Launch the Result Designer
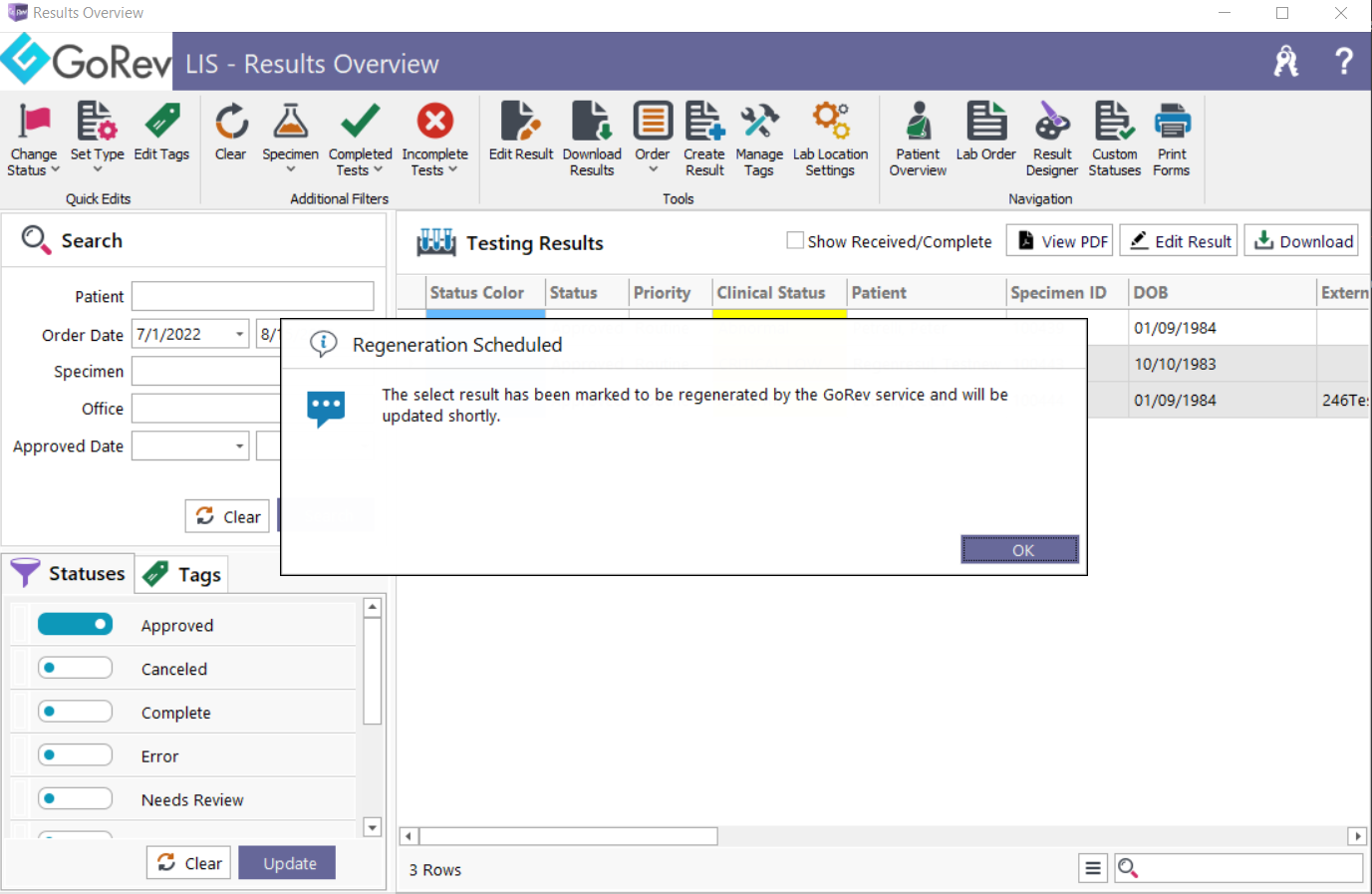Viewport: 1372px width, 894px height. [x=1052, y=140]
